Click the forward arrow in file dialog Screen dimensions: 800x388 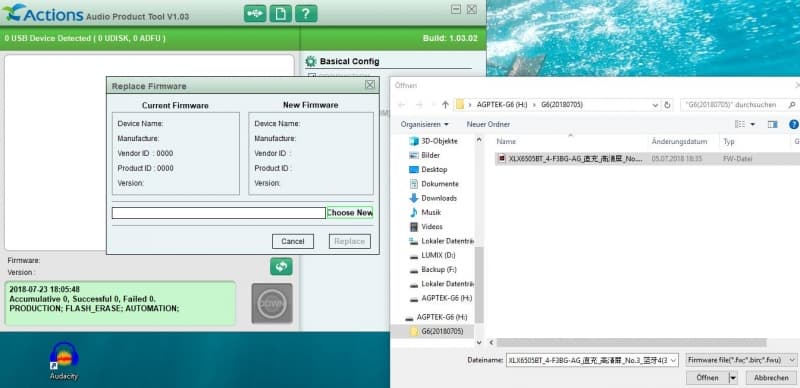(419, 105)
